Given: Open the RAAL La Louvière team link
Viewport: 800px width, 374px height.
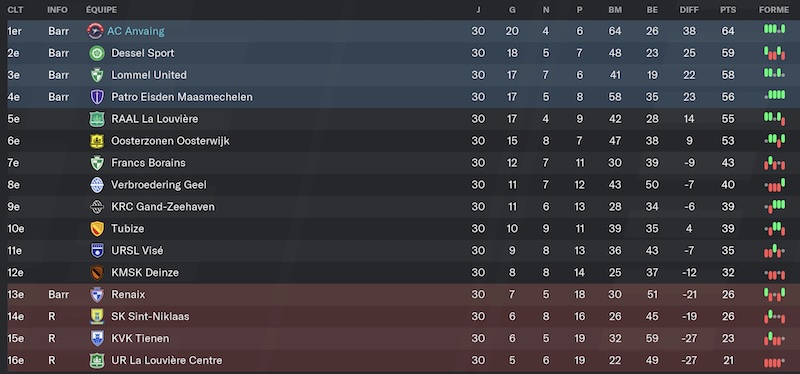Looking at the screenshot, I should [155, 119].
